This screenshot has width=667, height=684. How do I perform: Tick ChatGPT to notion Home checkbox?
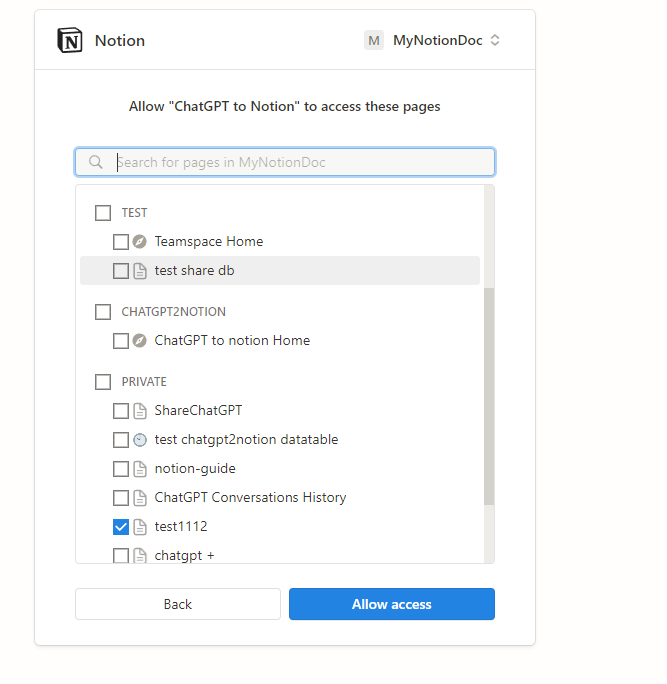121,341
